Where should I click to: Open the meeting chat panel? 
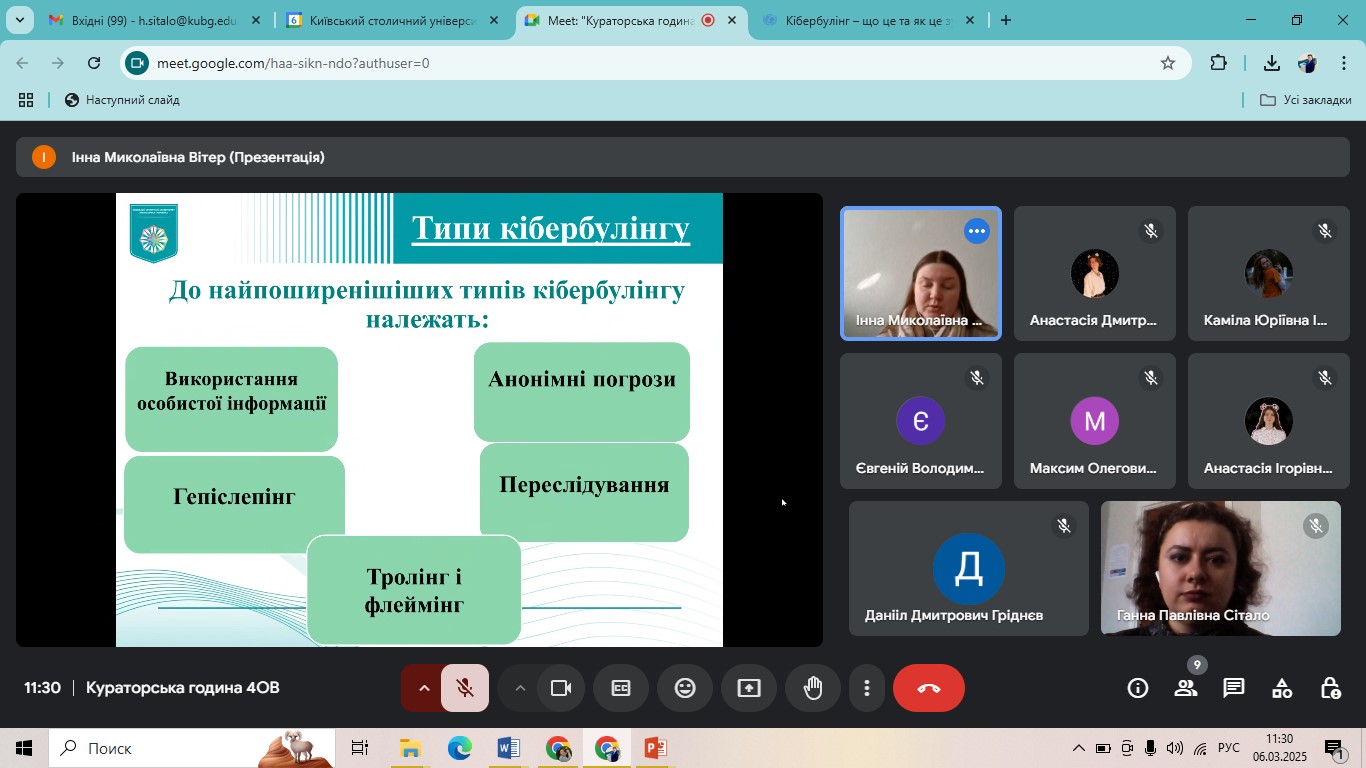pyautogui.click(x=1234, y=688)
